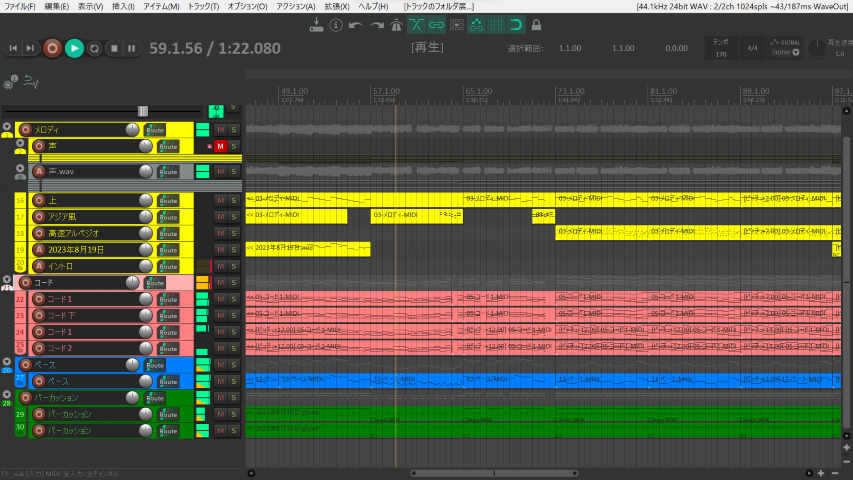Click the redo arrow icon
Screen dimensions: 853x480
pyautogui.click(x=376, y=25)
